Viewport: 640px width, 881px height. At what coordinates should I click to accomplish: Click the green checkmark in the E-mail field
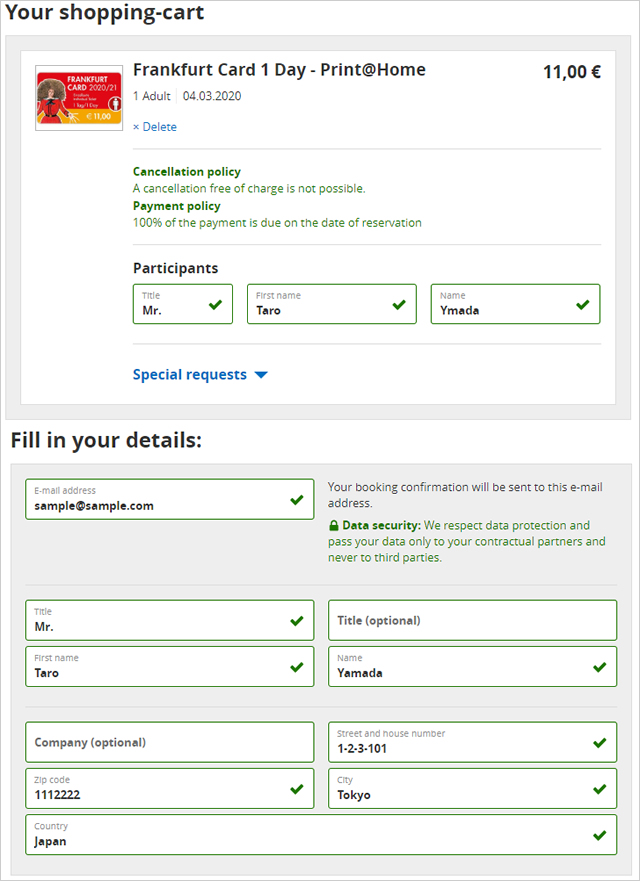click(x=297, y=499)
